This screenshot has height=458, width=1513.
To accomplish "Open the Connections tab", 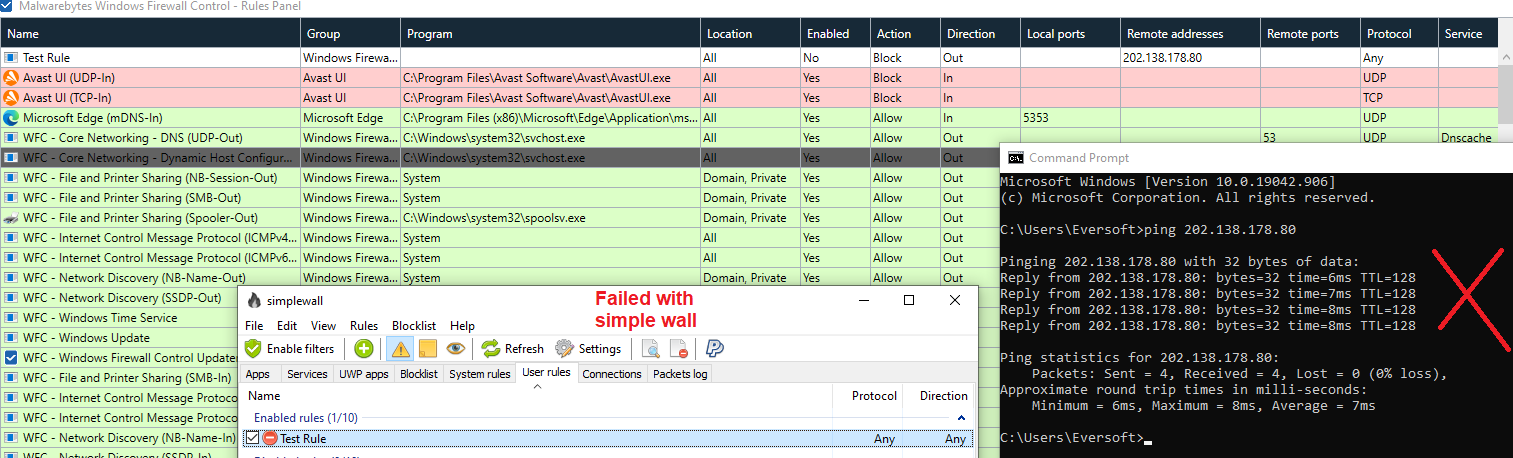I will (611, 374).
